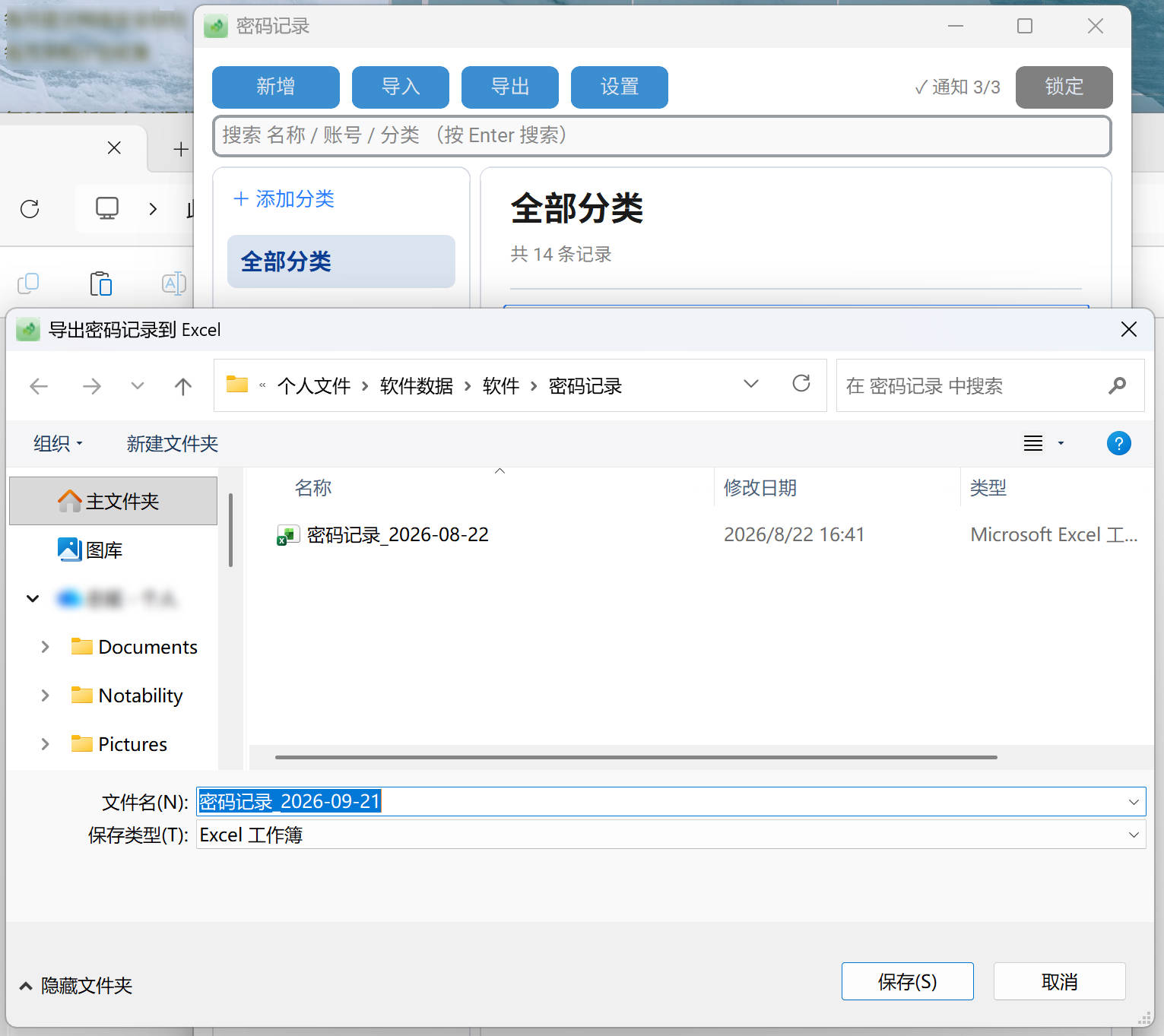Close the export to Excel dialog

(1129, 329)
